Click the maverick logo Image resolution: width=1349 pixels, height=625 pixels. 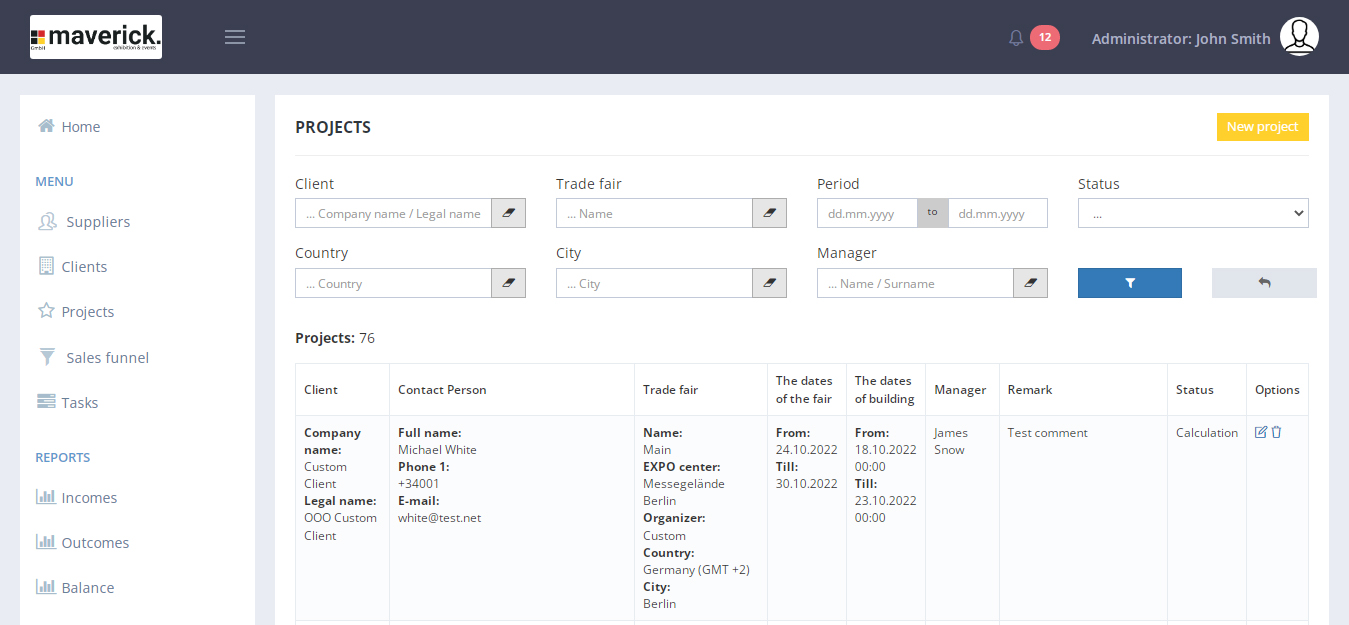tap(96, 37)
